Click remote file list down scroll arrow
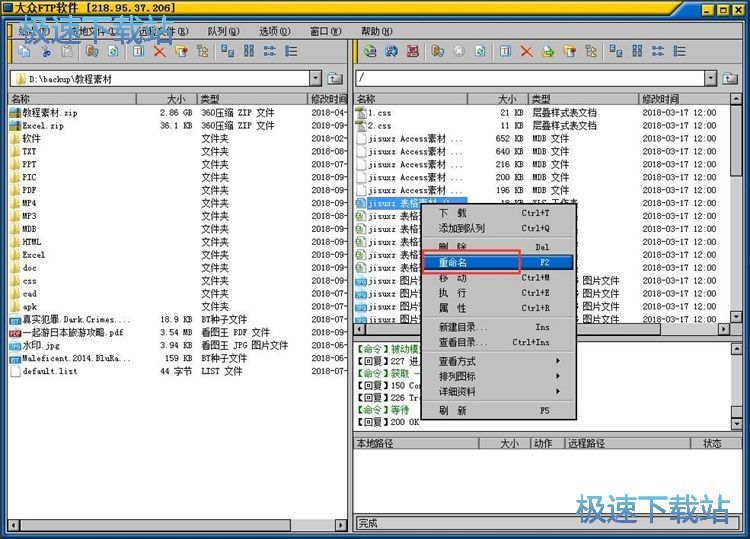The height and width of the screenshot is (539, 750). coord(736,317)
